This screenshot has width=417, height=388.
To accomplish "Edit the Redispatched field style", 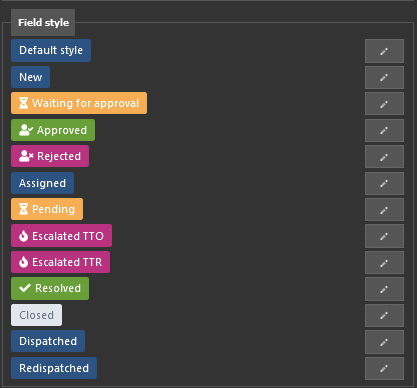I will [x=384, y=368].
